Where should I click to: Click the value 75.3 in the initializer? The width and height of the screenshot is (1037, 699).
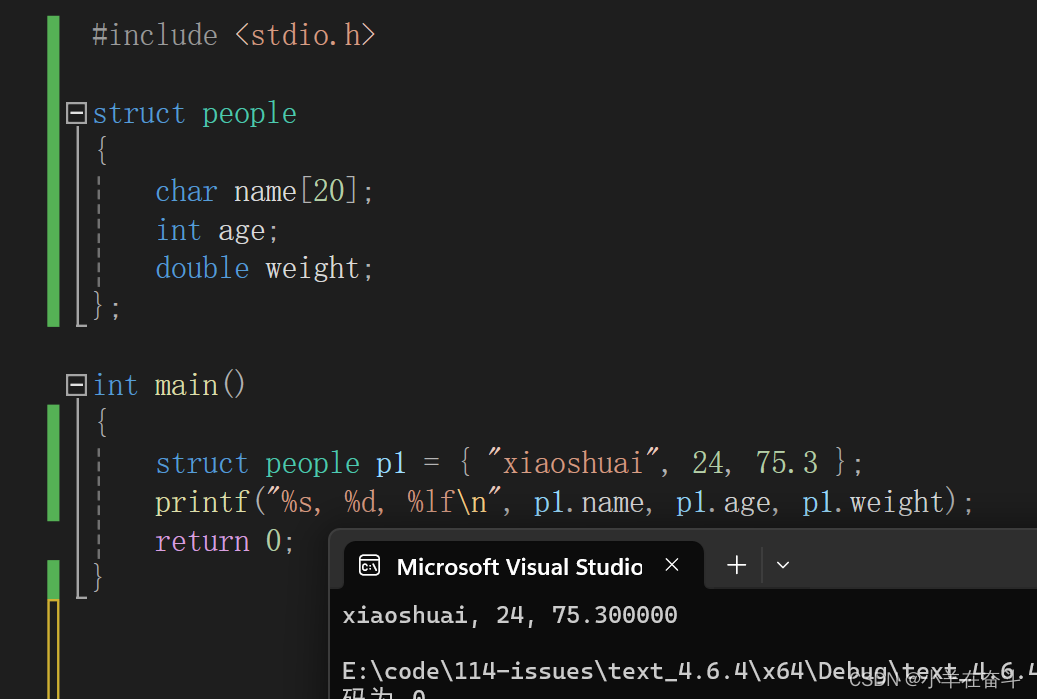pyautogui.click(x=787, y=463)
